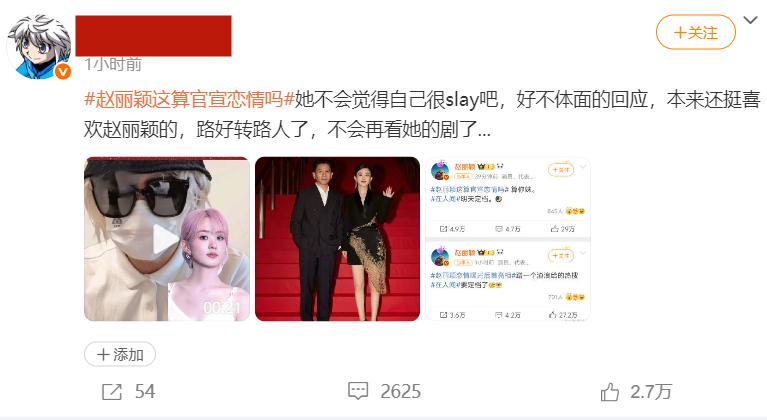Like the post with the thumbs-up icon

(609, 392)
